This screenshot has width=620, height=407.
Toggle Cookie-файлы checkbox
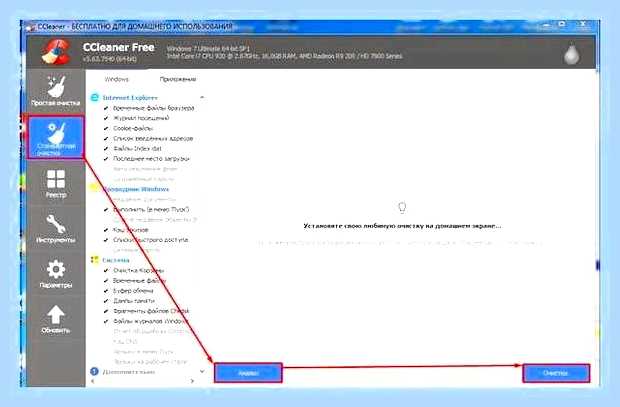pyautogui.click(x=106, y=129)
